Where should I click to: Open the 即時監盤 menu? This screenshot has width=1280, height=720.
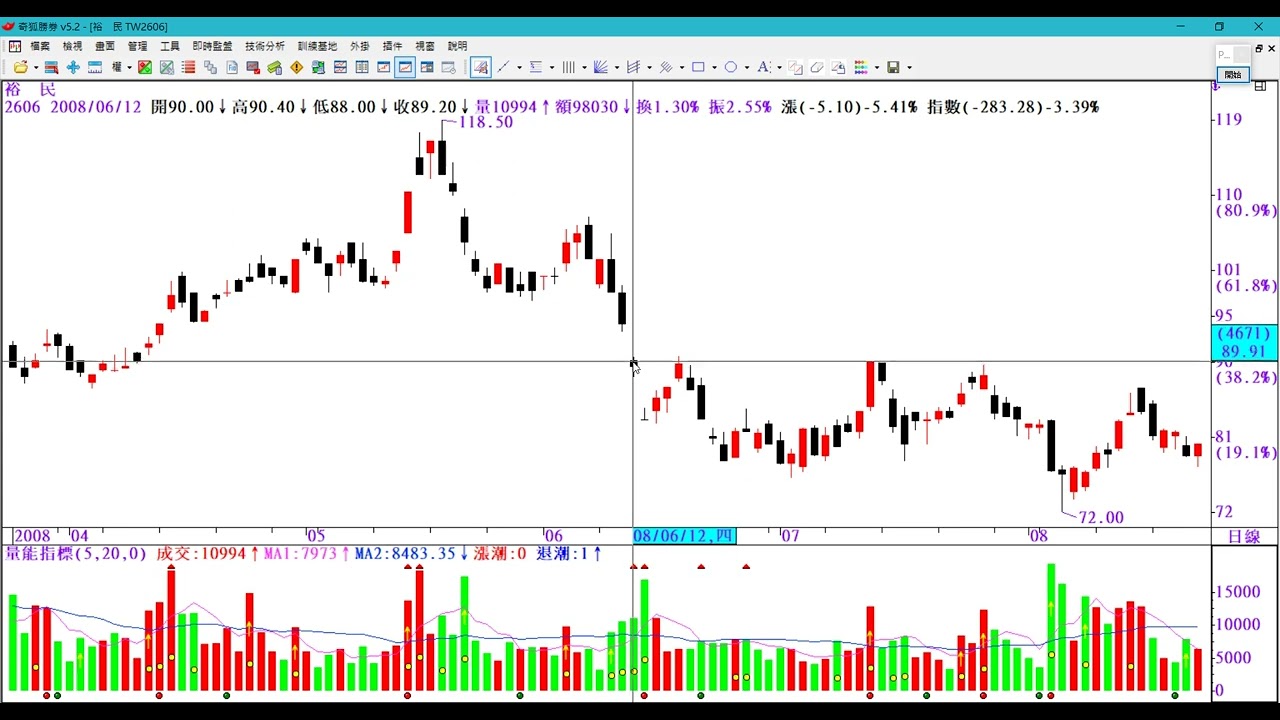pos(212,46)
